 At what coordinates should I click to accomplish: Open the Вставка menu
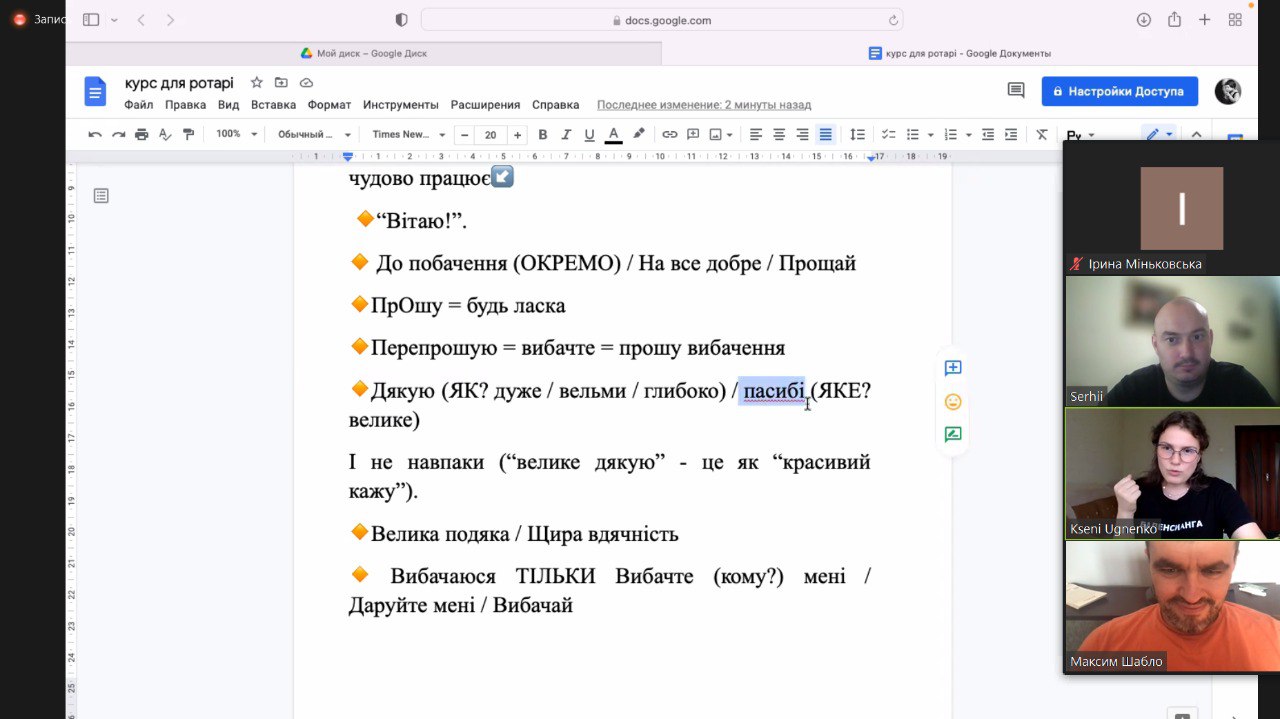point(273,105)
